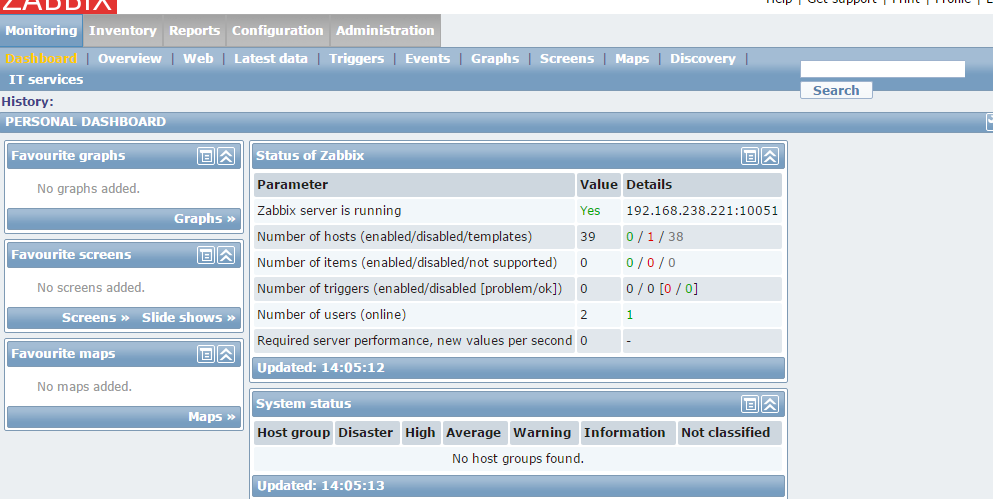
Task: Open menu icon of Favourite graphs widget
Action: coord(206,156)
